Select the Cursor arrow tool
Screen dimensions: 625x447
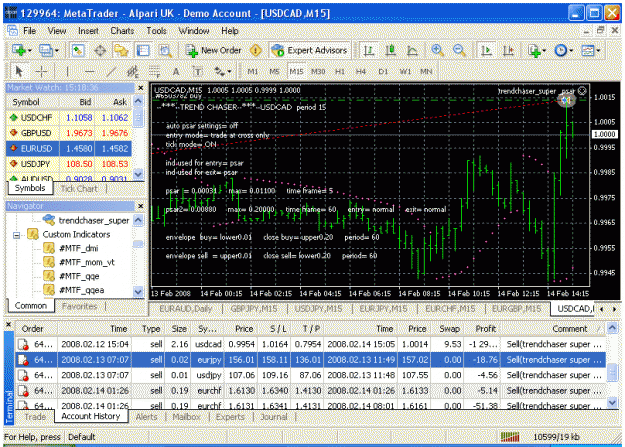click(x=19, y=71)
